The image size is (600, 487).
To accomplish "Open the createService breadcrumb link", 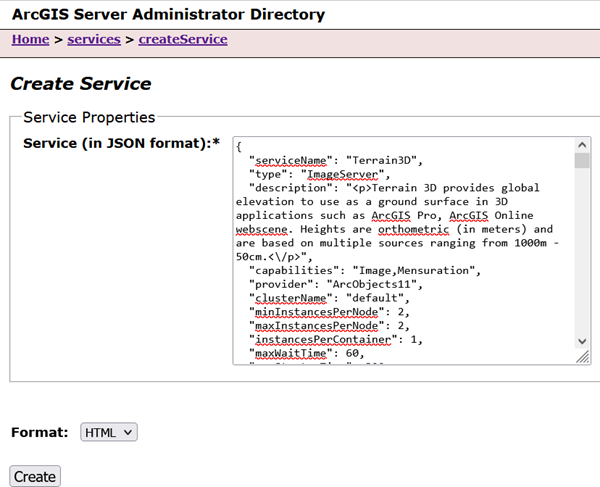I will [183, 39].
